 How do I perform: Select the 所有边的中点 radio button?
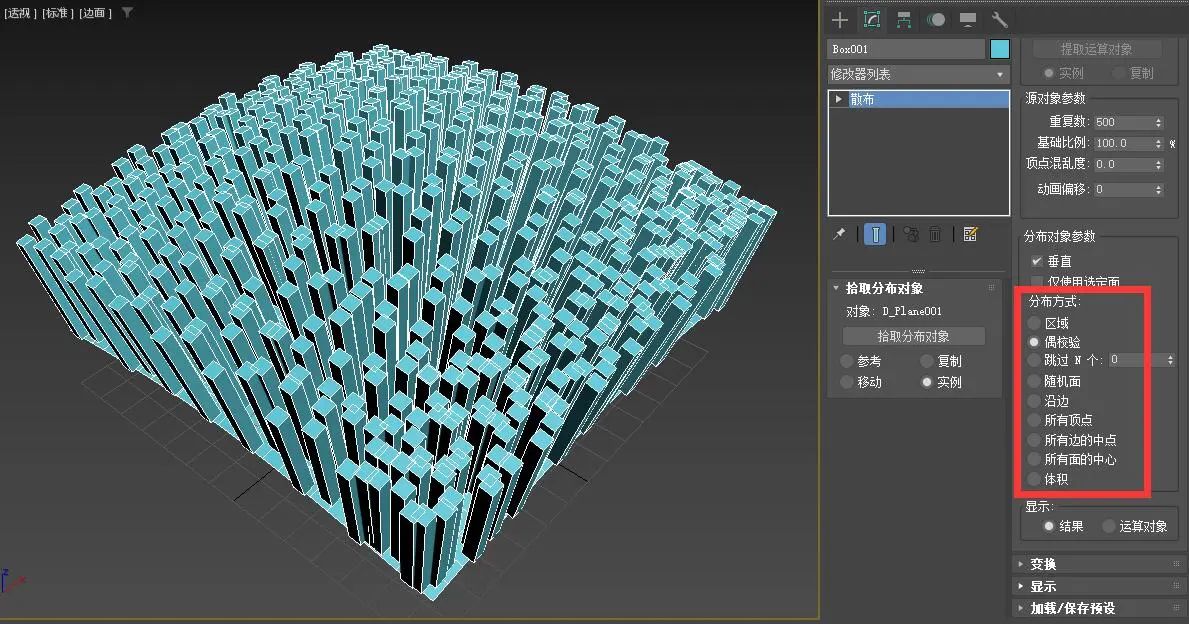[x=1034, y=440]
